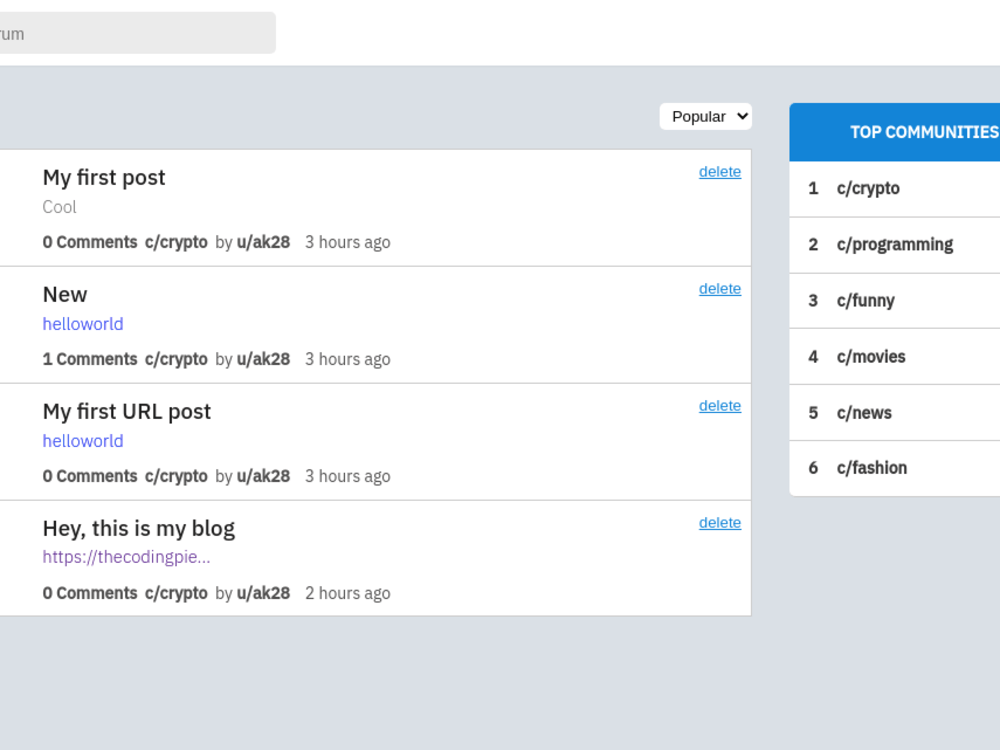Delete the post titled New
Viewport: 1000px width, 750px height.
[719, 288]
